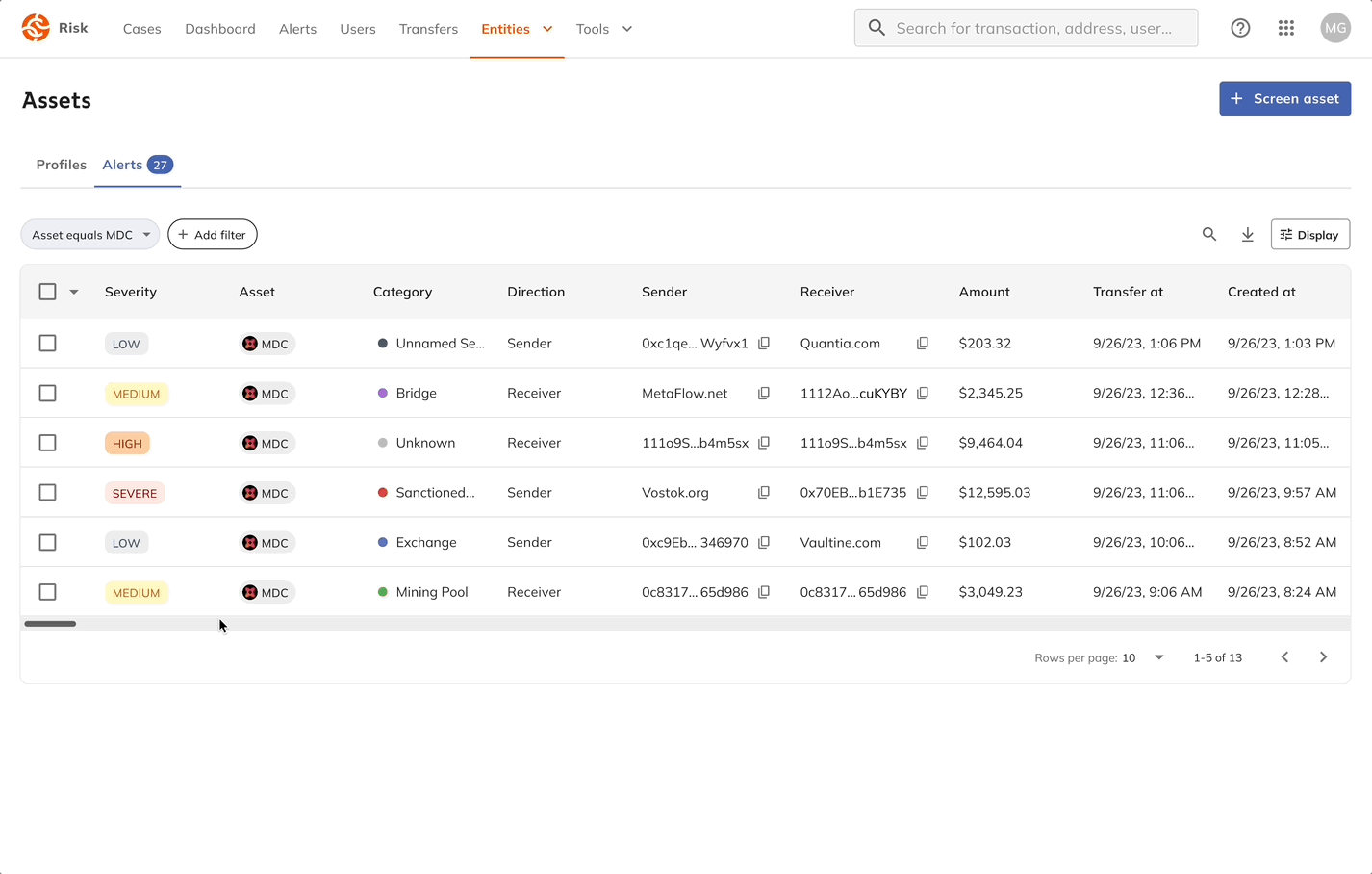Click the Risk logo icon

(x=36, y=28)
